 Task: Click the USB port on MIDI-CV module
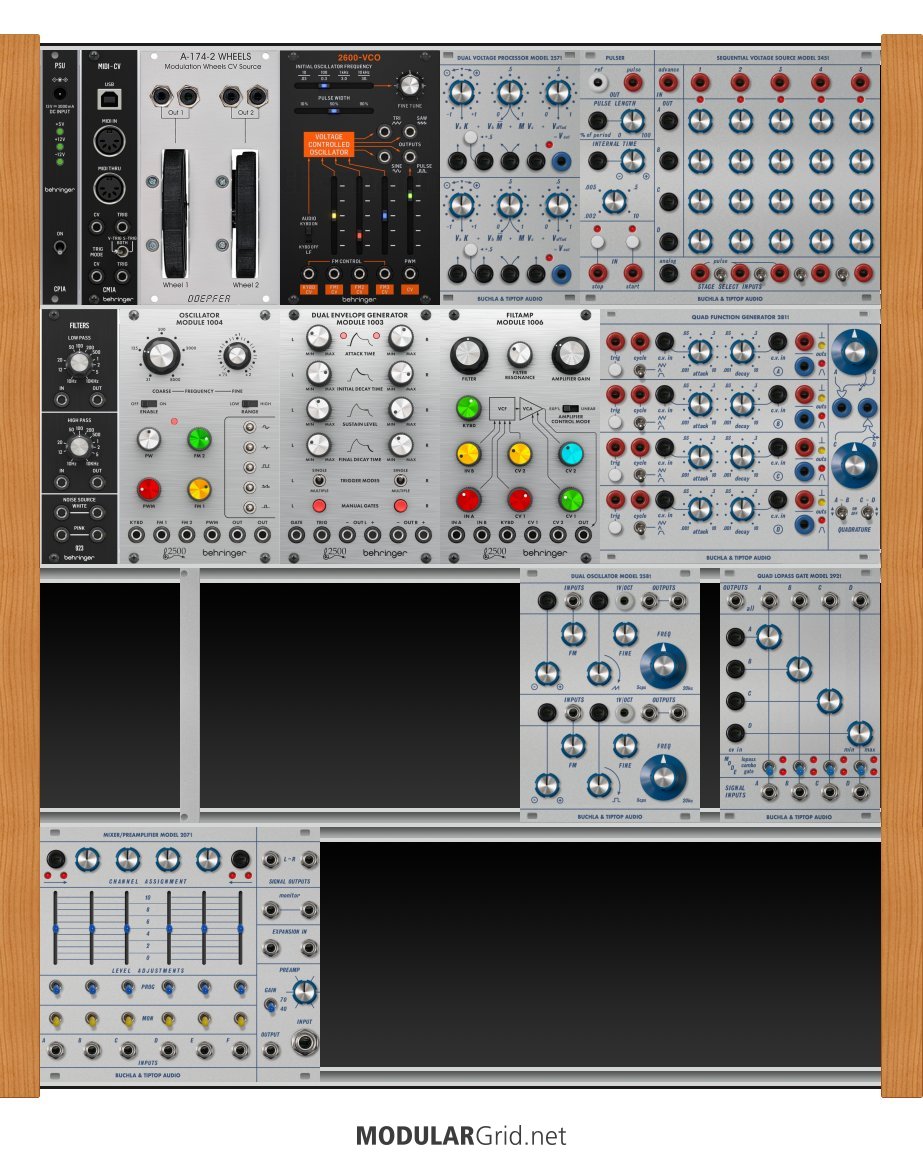tap(109, 99)
